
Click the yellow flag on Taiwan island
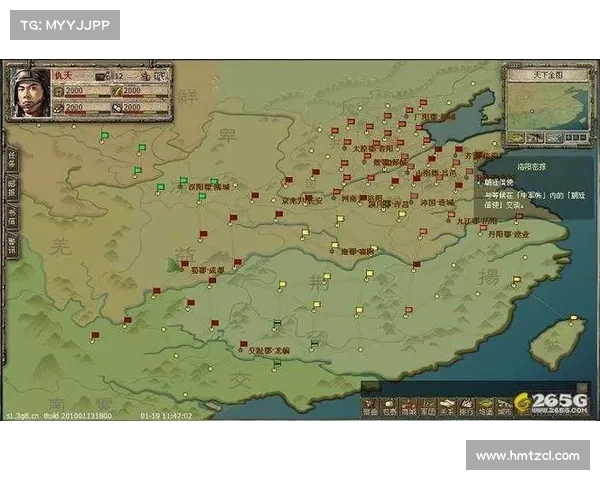pyautogui.click(x=574, y=318)
